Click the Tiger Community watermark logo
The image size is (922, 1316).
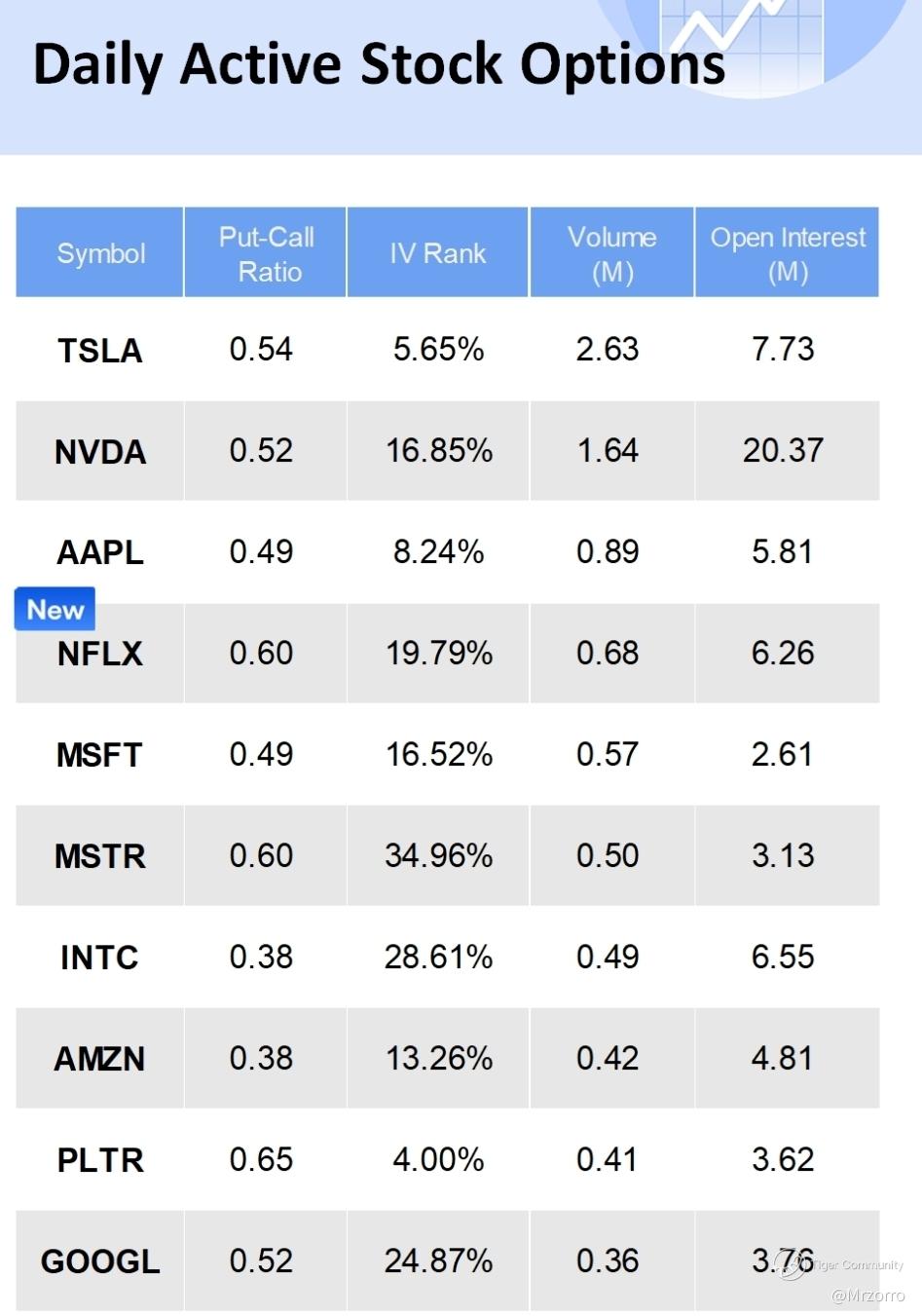coord(793,1265)
